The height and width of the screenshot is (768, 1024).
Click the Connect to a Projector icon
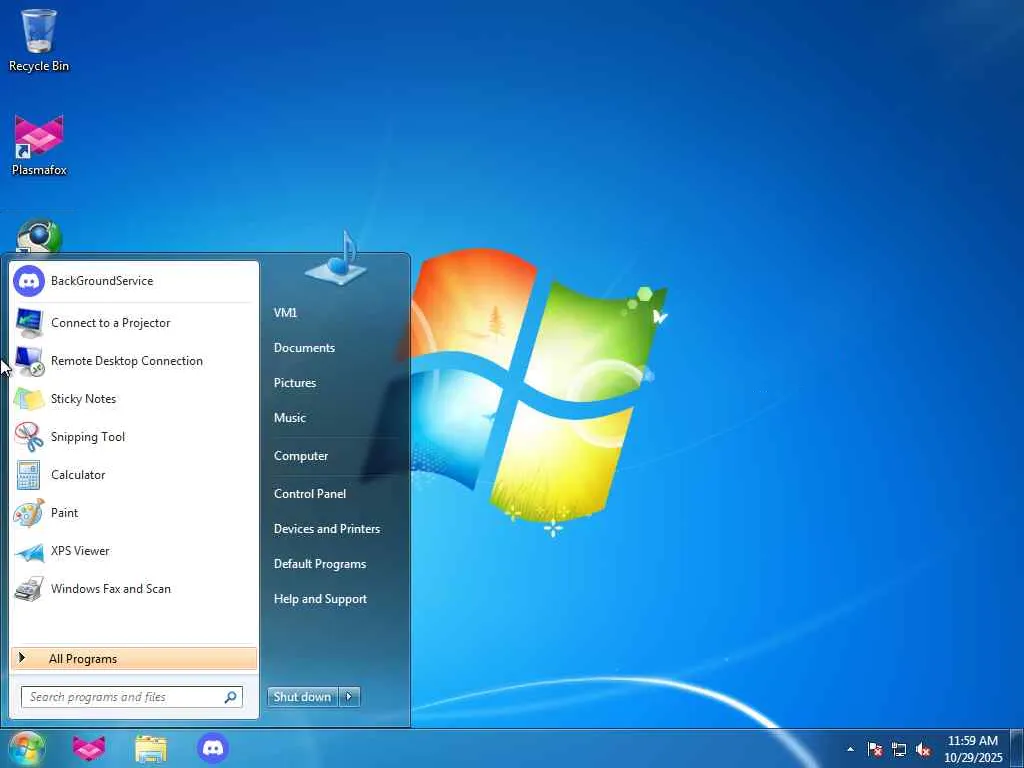(29, 323)
